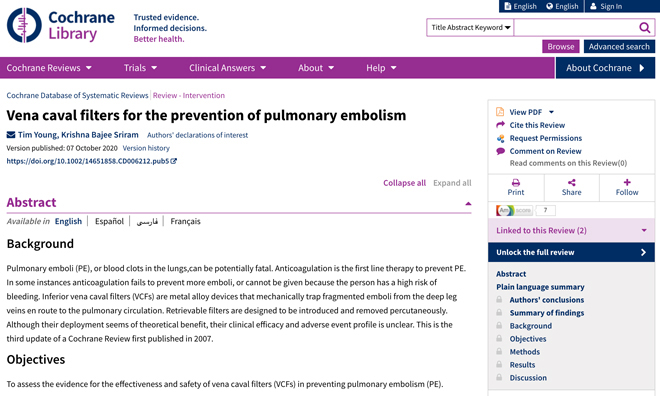Click the Share icon
Screen dimensions: 660x396
click(571, 183)
